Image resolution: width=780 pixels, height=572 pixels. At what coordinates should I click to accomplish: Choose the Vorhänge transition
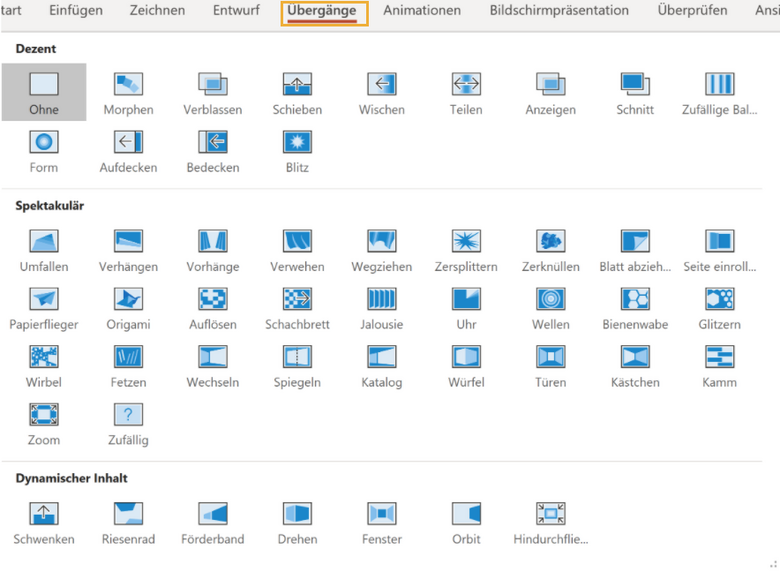tap(213, 249)
